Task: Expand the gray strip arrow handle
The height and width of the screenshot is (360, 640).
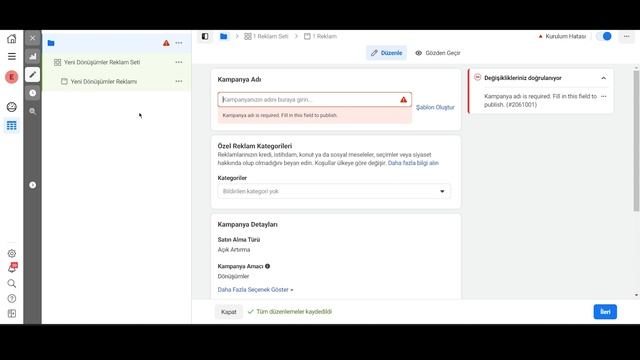Action: coord(33,185)
